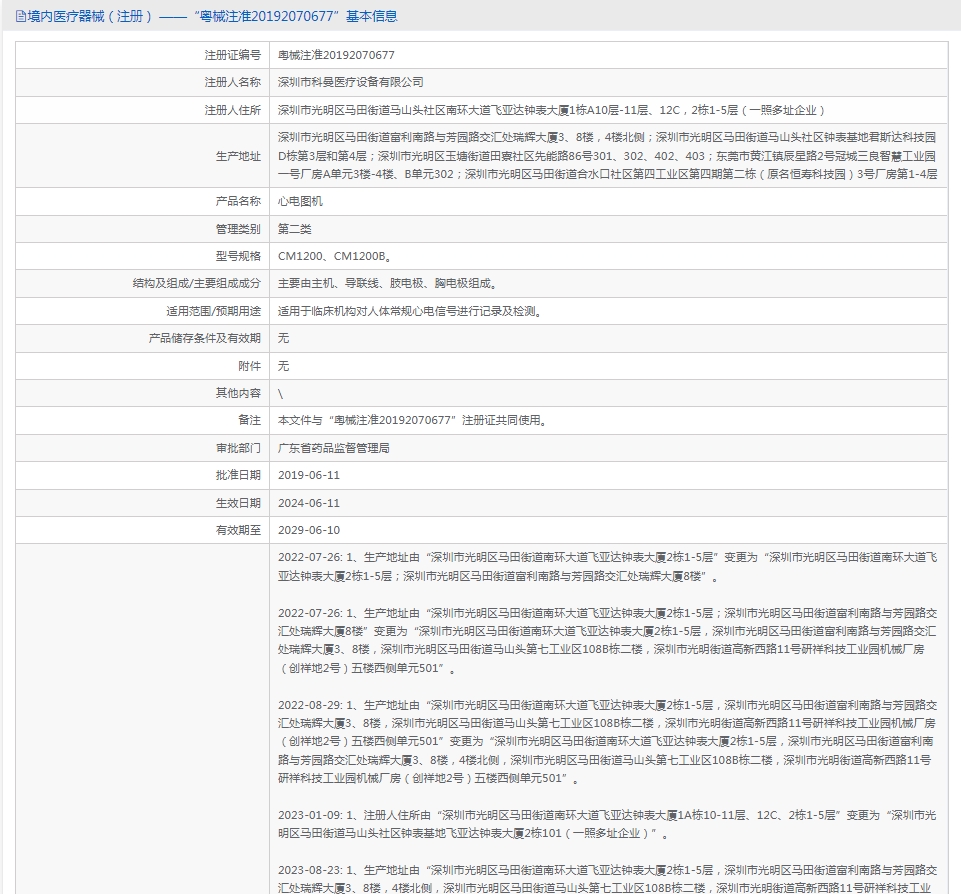Click the 产品名称 label

click(x=238, y=201)
